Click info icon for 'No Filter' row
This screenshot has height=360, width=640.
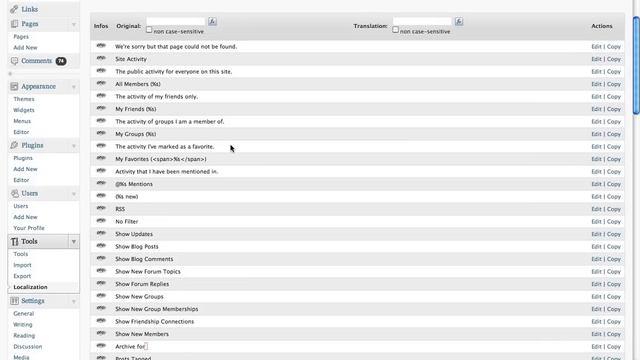101,221
